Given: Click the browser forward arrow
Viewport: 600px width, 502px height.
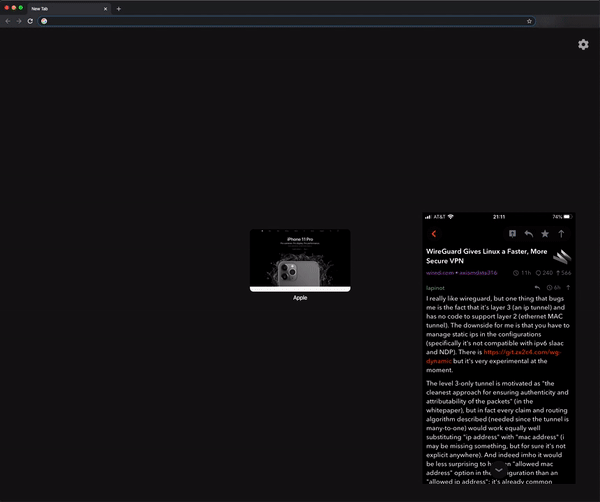Looking at the screenshot, I should pyautogui.click(x=19, y=21).
